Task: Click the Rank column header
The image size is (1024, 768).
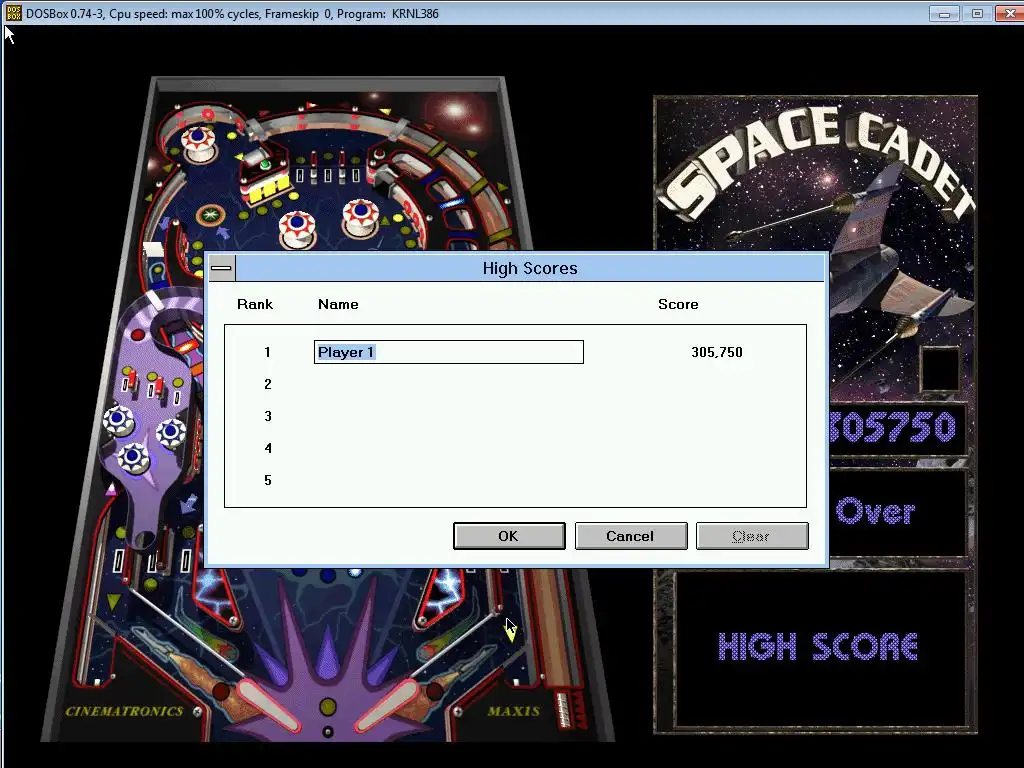Action: click(255, 304)
